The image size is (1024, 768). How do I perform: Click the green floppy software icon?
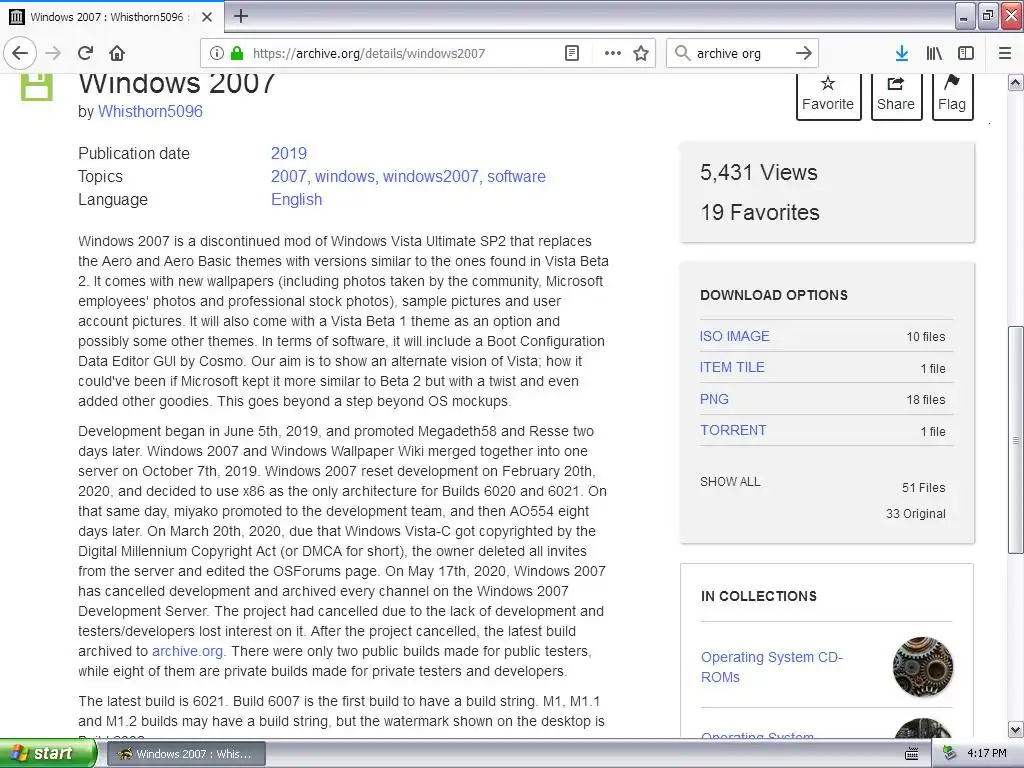click(37, 87)
